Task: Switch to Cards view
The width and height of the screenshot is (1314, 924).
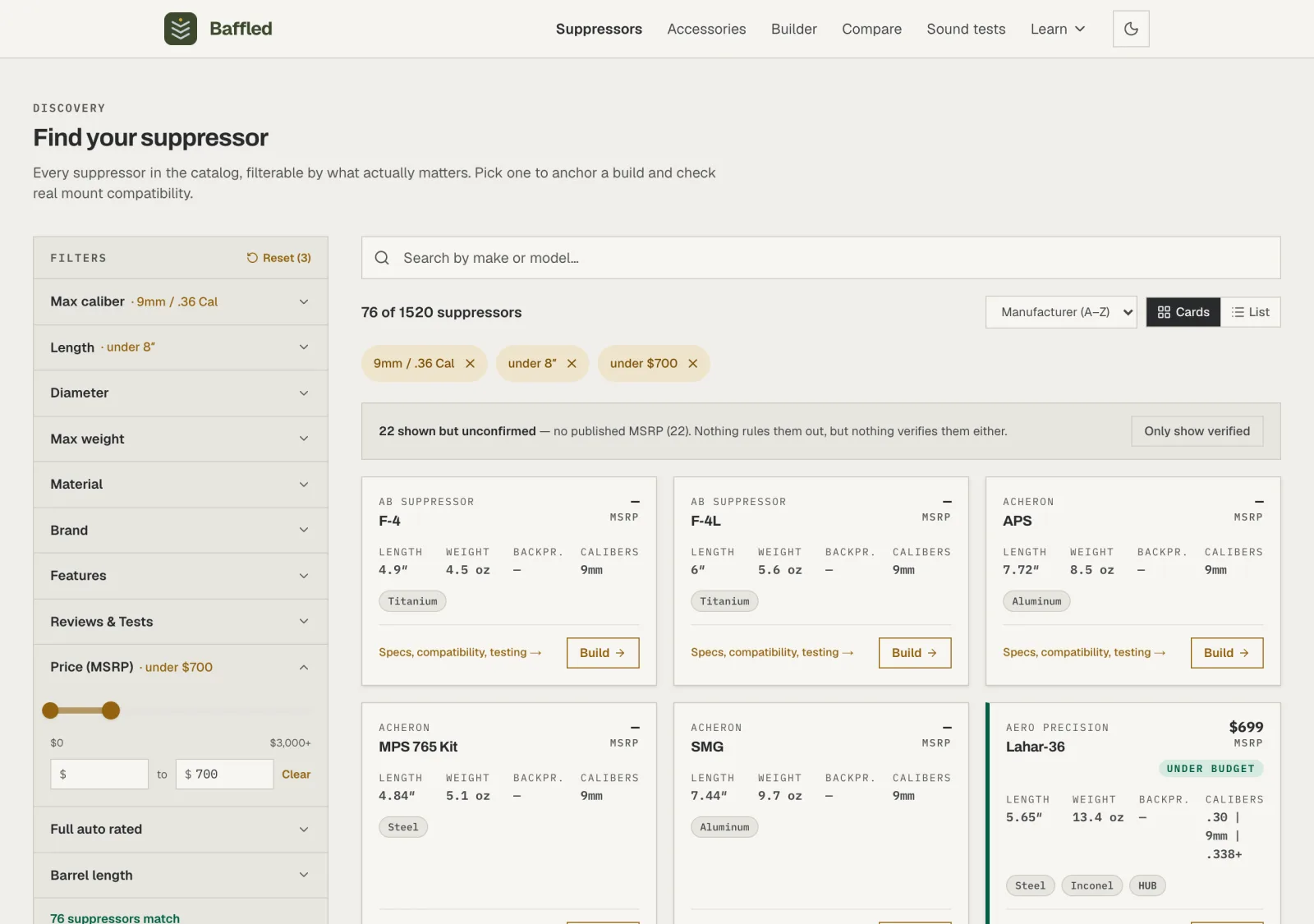Action: click(x=1183, y=312)
